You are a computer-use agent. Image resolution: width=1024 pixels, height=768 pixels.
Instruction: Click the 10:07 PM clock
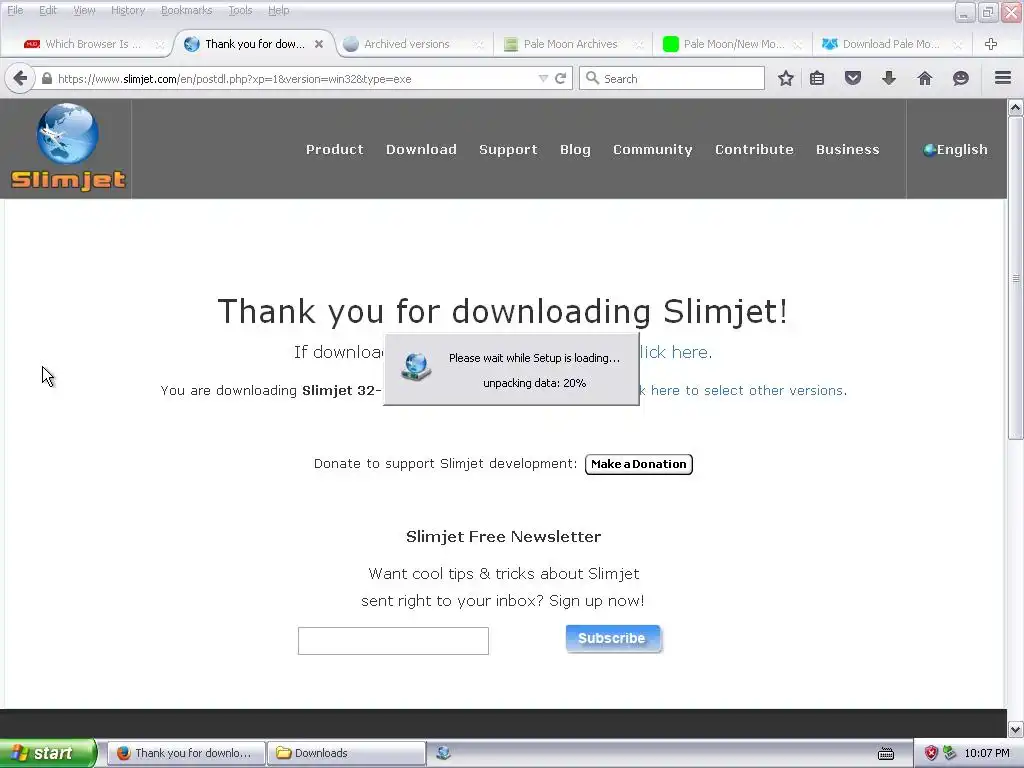(987, 753)
